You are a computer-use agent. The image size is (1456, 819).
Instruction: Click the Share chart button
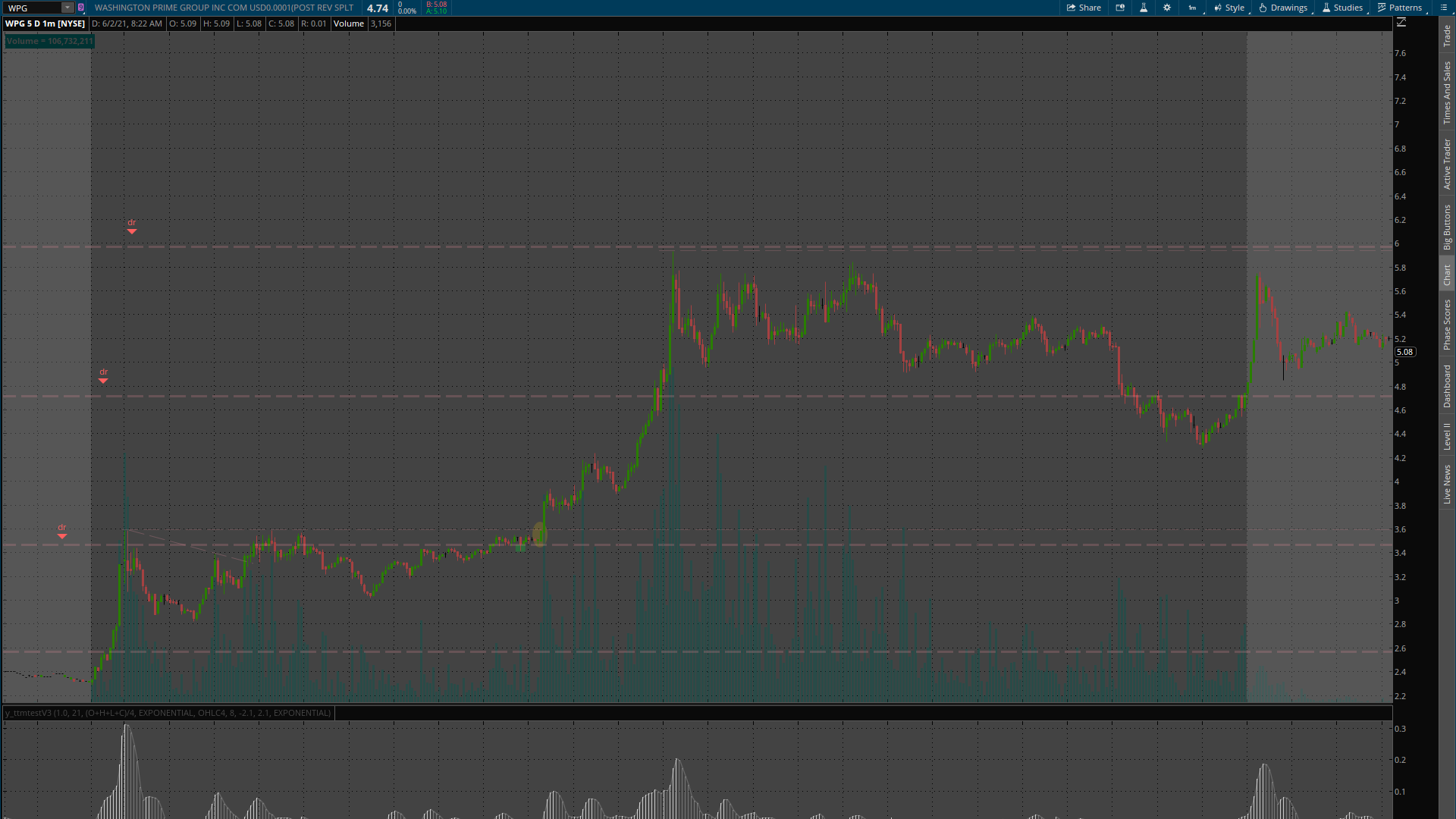[1084, 8]
